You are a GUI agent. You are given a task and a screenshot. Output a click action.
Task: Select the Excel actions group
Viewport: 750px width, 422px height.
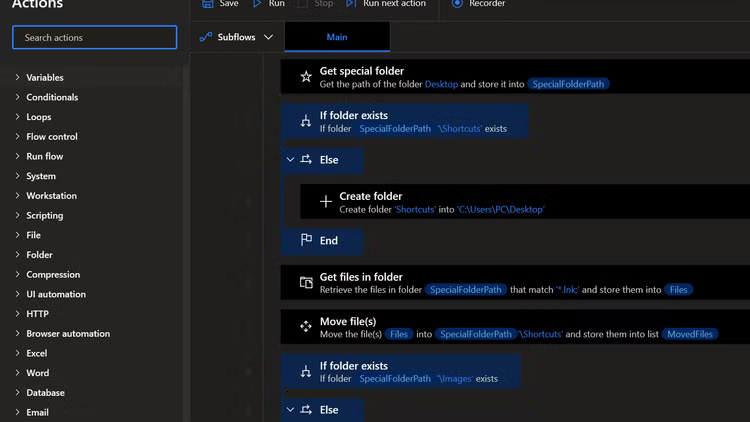pos(36,354)
